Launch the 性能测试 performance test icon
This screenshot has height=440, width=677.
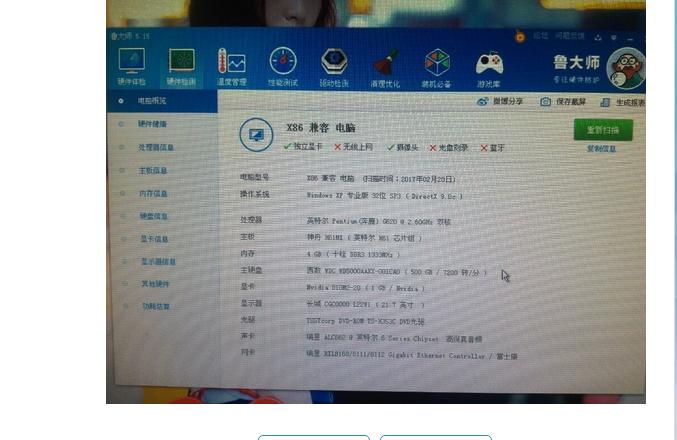pos(283,67)
